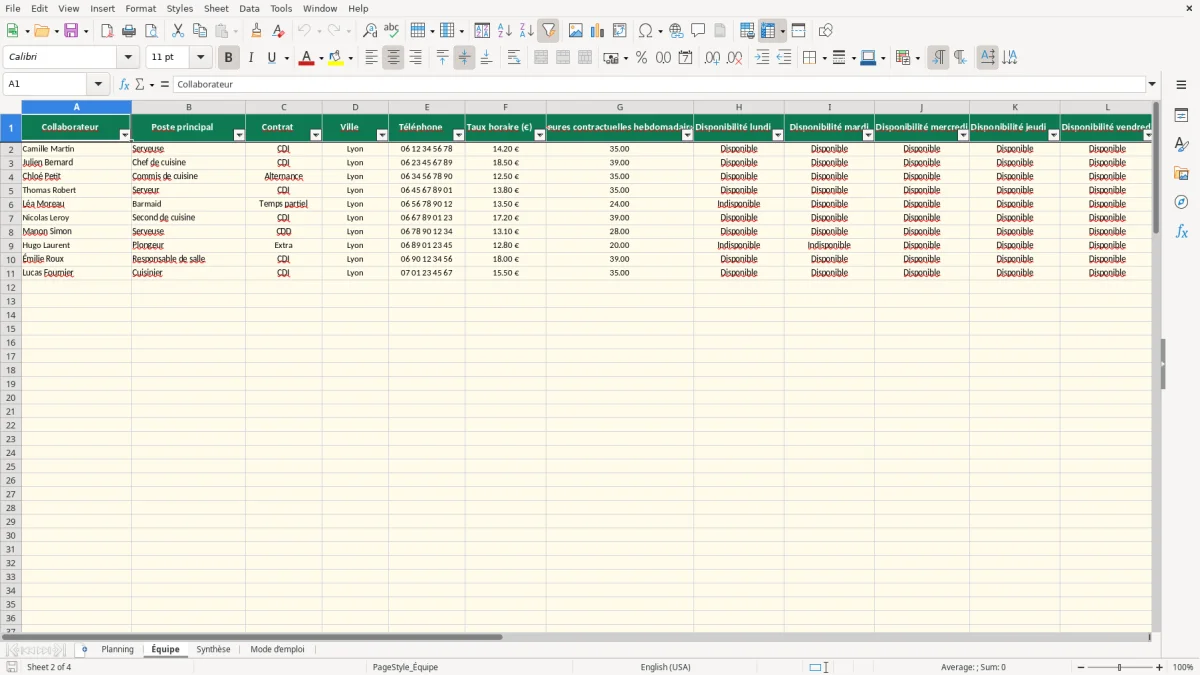Click the Add Decimal Place icon
Screen dimensions: 1200x675
pyautogui.click(x=713, y=58)
